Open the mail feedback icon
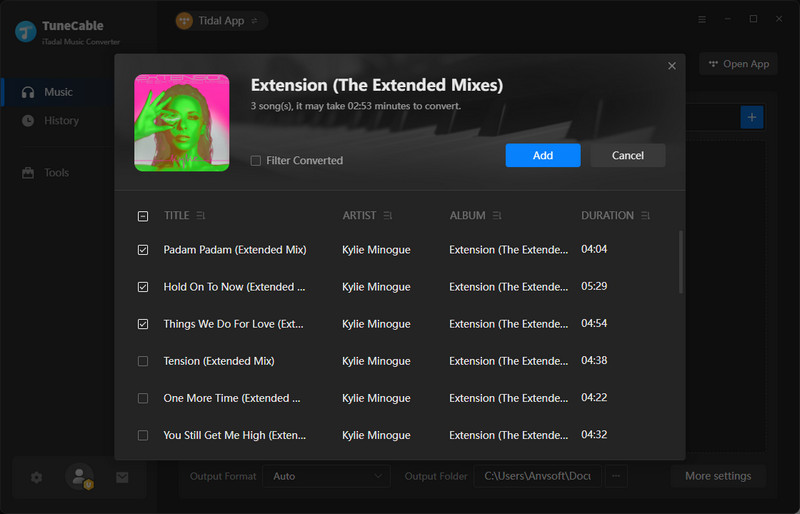The width and height of the screenshot is (800, 514). coord(122,477)
